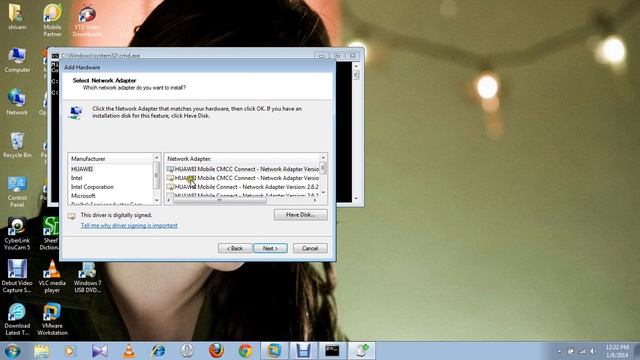Click the Network Adapter list scroll-down arrow
640x360 pixels.
point(323,192)
